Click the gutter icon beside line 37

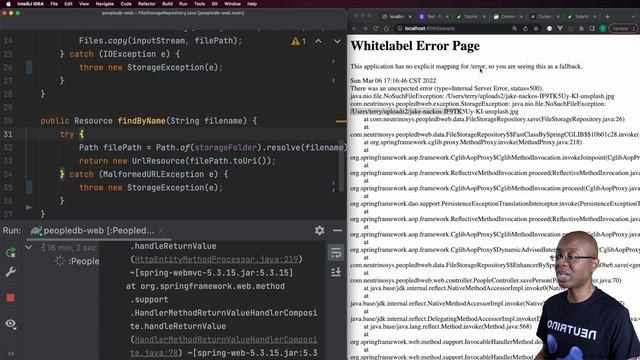(29, 207)
